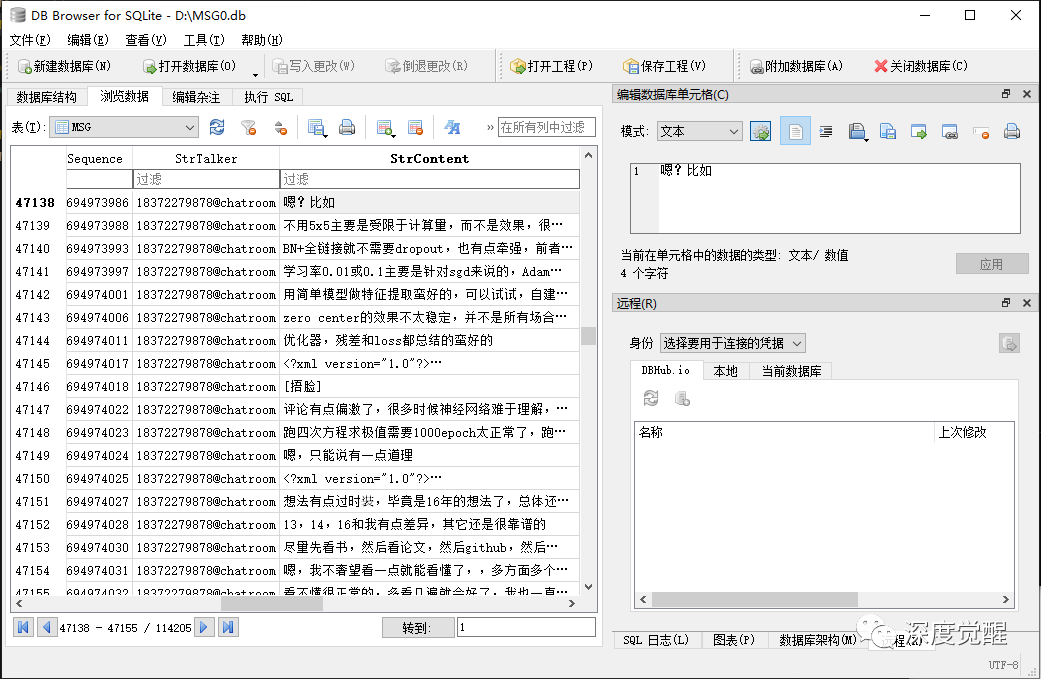This screenshot has width=1041, height=679.
Task: Close the 编辑数据库单元格 panel
Action: pos(1026,94)
